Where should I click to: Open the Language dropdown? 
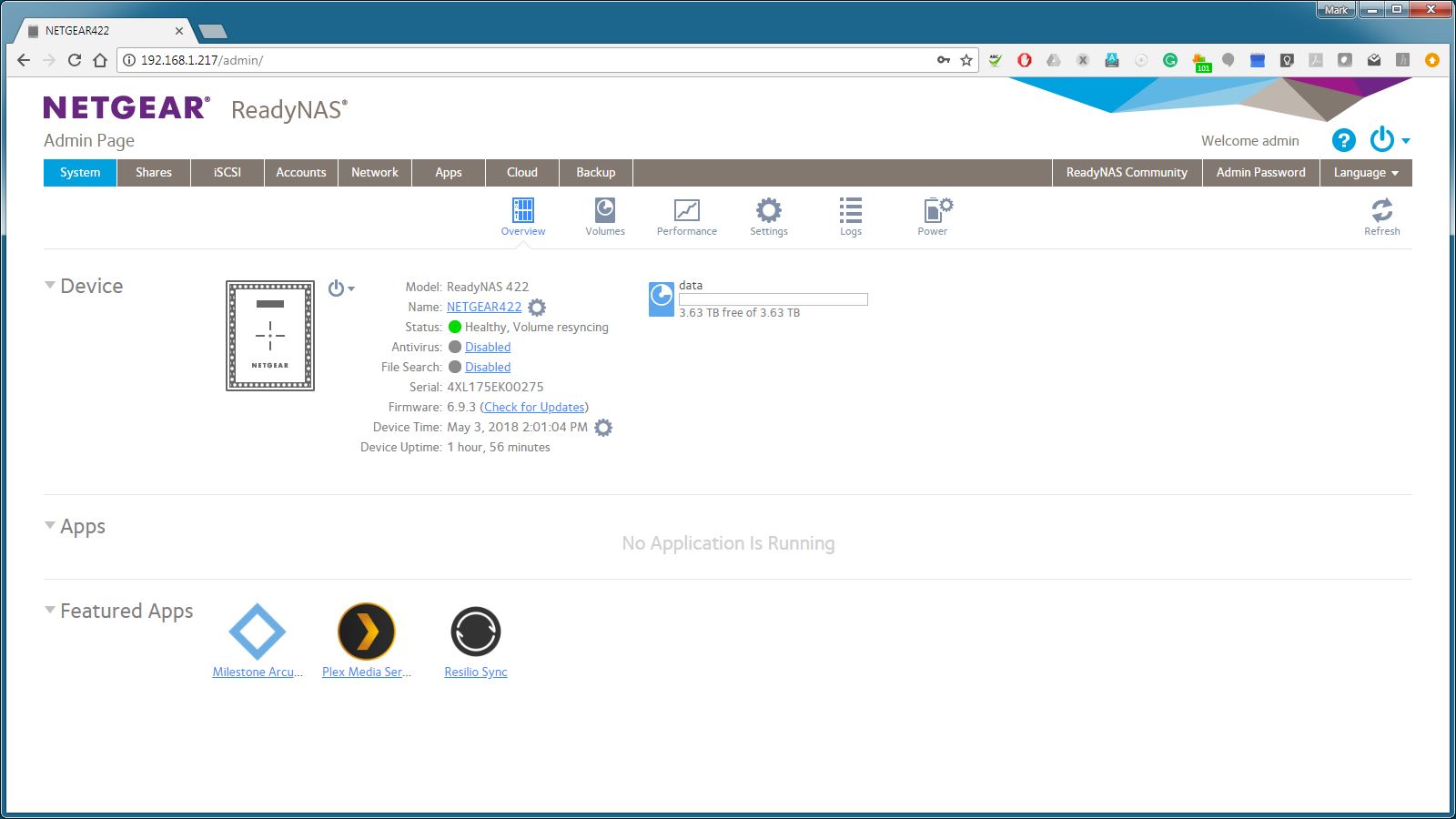tap(1366, 173)
